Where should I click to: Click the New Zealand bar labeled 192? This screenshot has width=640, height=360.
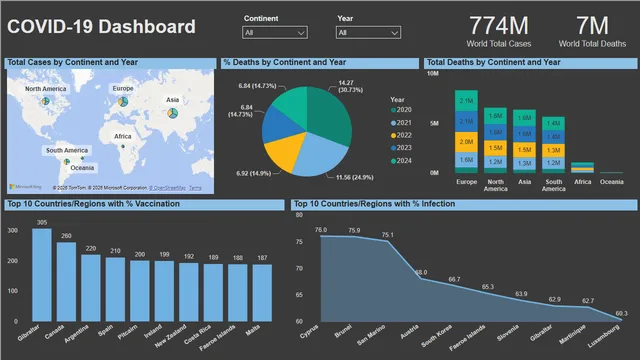point(189,292)
